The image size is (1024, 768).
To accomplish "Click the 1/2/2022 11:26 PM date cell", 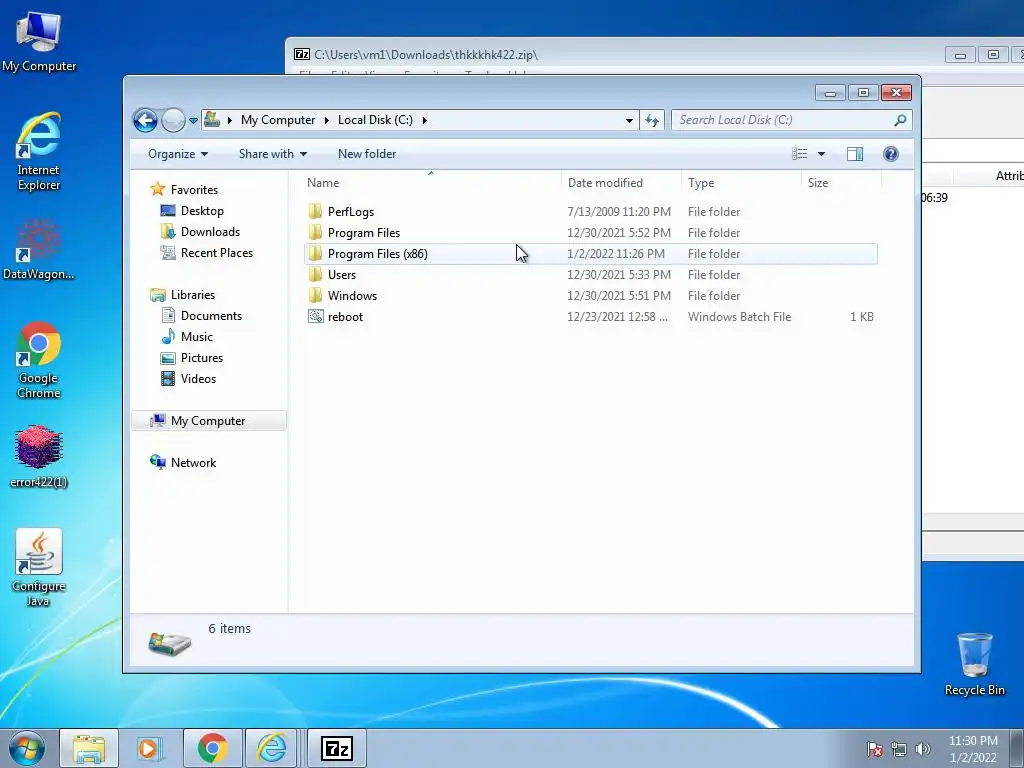I will click(616, 253).
